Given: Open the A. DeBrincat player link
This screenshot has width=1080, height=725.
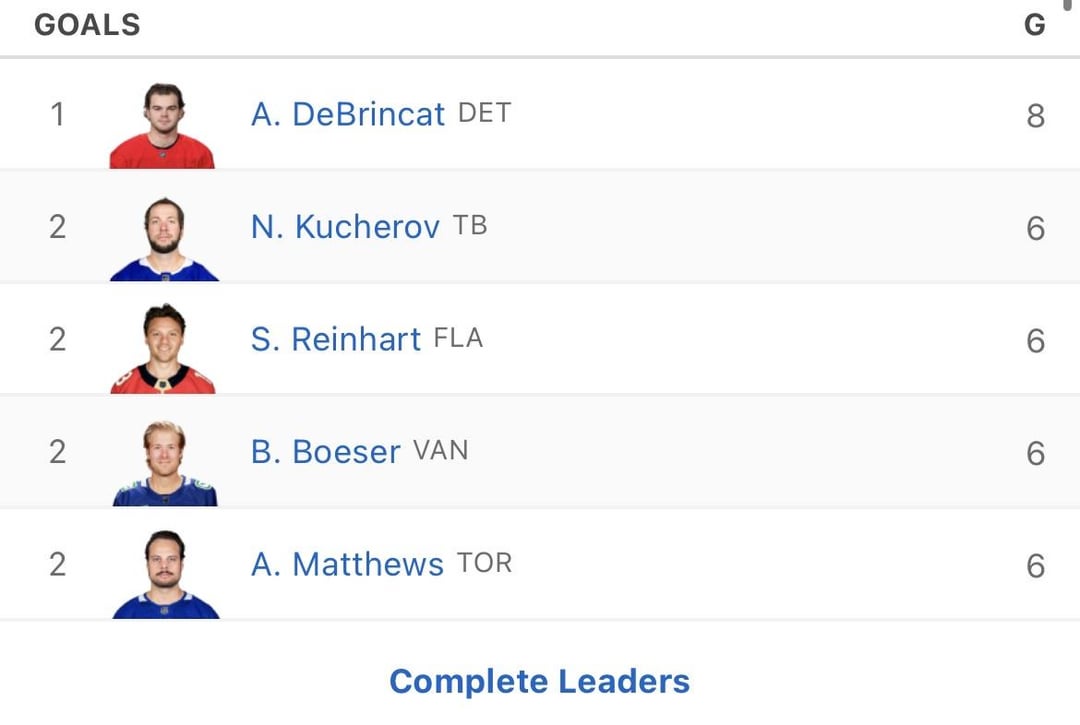Looking at the screenshot, I should 347,114.
